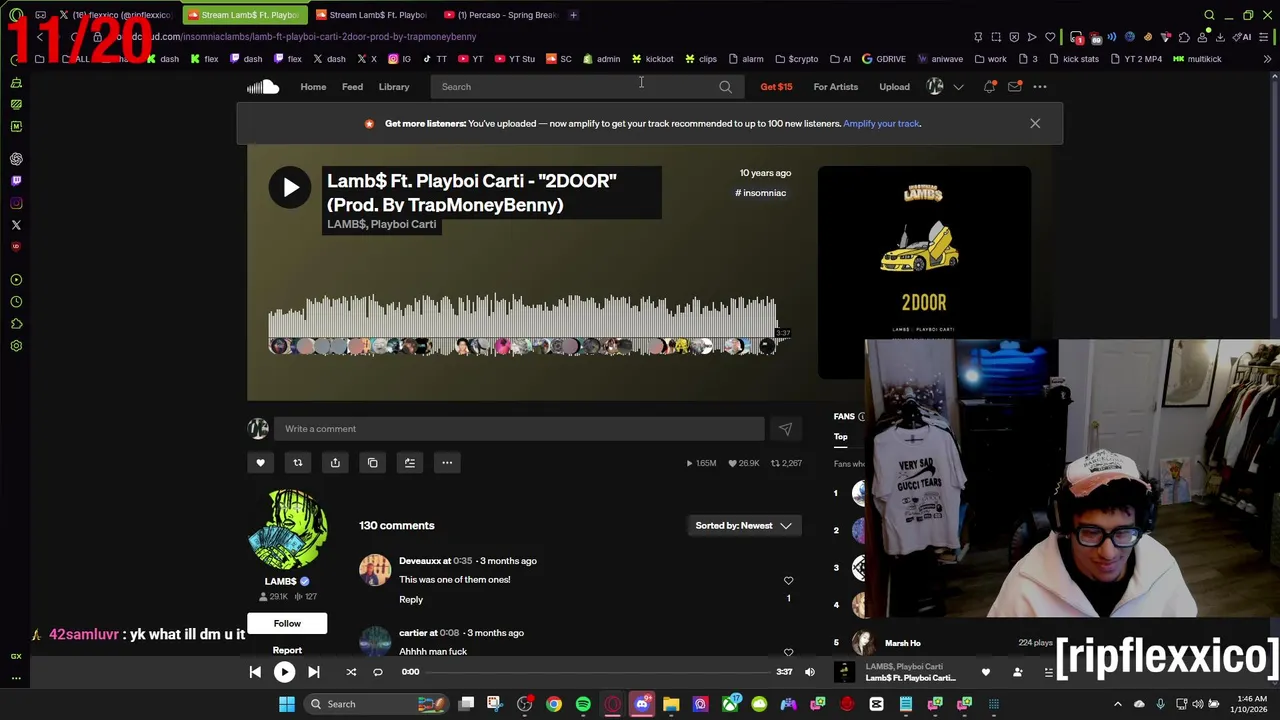Go to the Feed tab
The width and height of the screenshot is (1280, 720).
pos(352,87)
